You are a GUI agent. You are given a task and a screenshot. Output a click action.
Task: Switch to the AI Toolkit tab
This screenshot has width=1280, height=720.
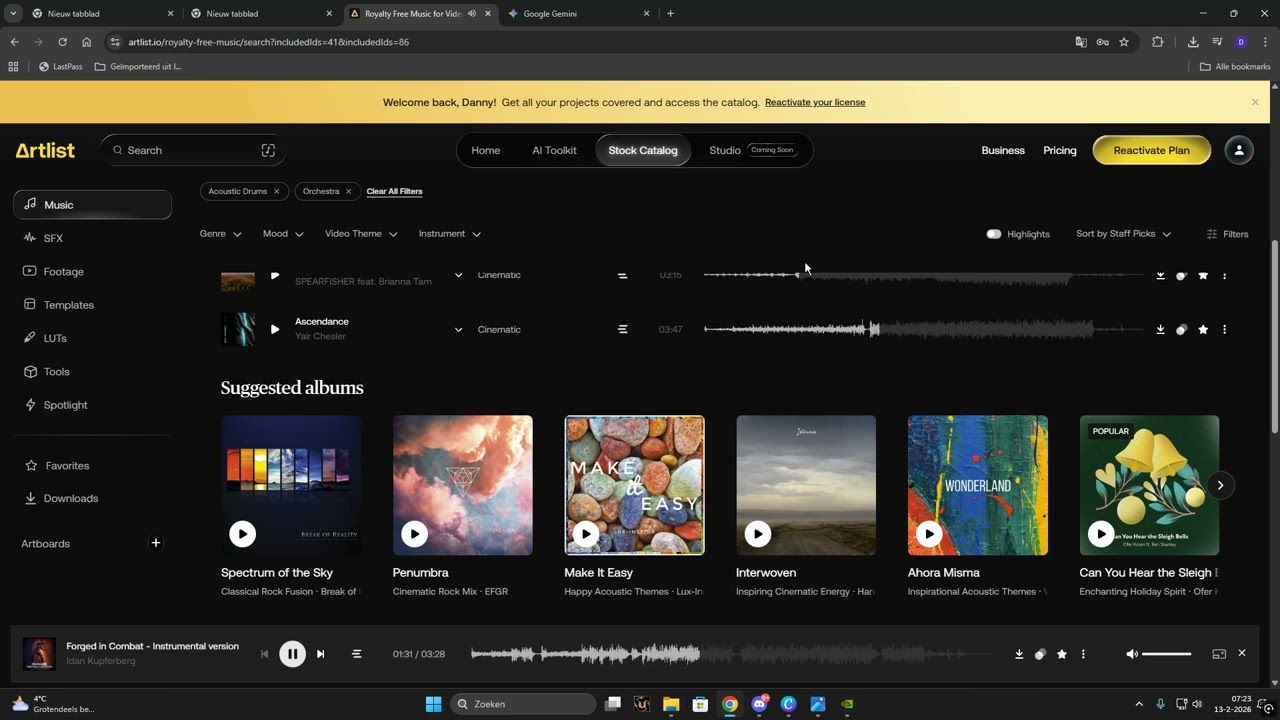pos(554,150)
